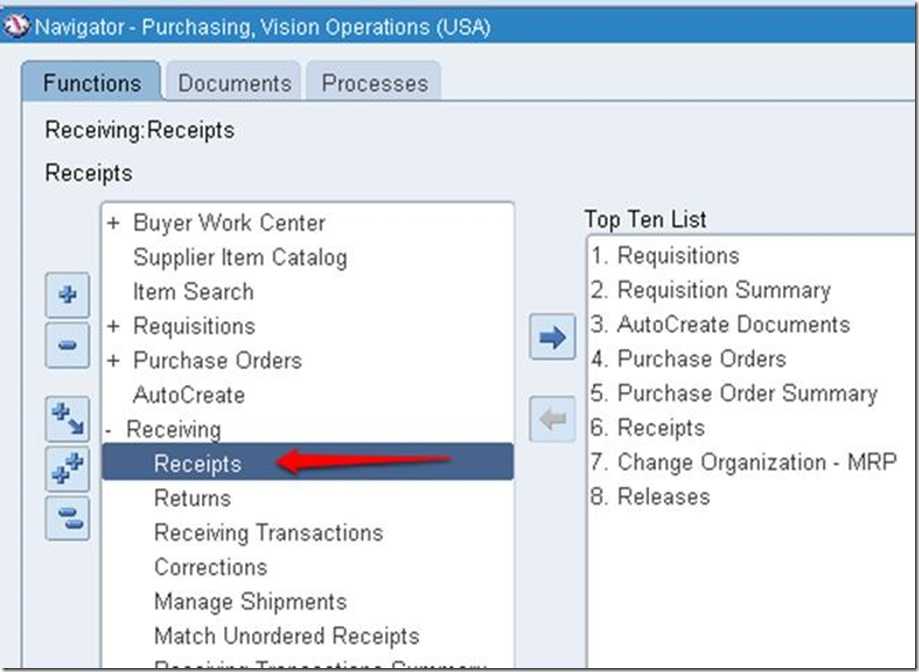Select AutoCreate in function tree
919x672 pixels.
coord(189,395)
